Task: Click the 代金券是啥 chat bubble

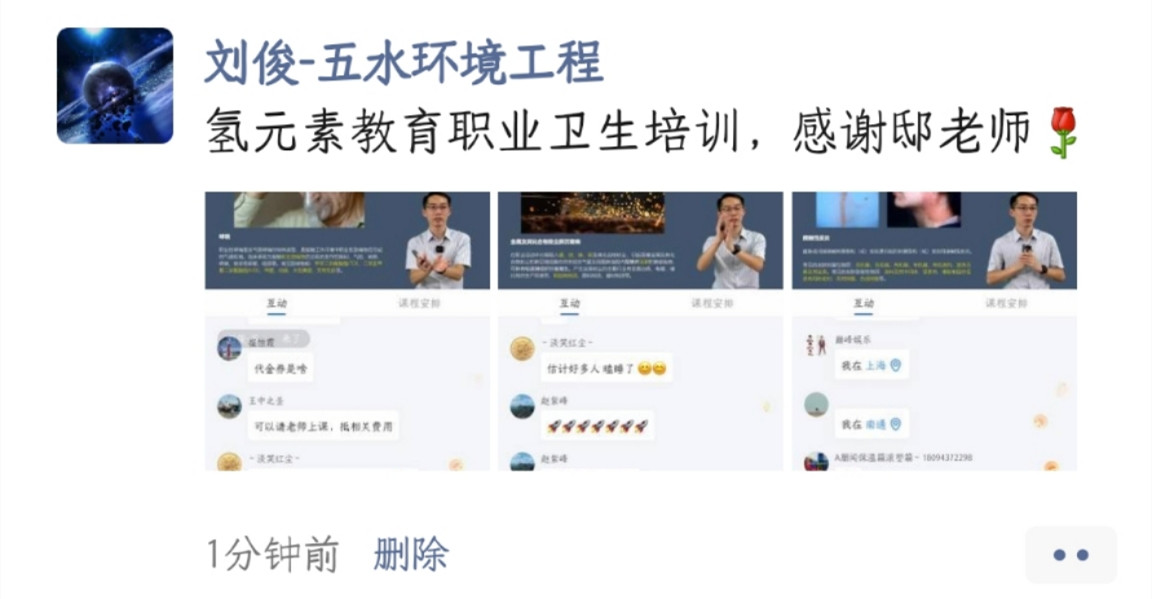Action: point(281,368)
